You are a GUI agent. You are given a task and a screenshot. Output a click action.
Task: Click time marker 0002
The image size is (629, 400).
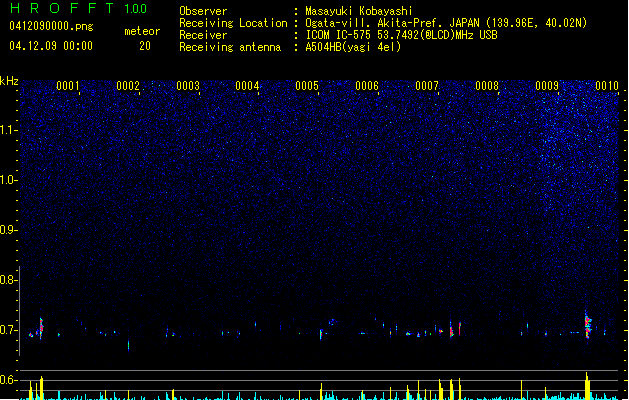(x=128, y=86)
